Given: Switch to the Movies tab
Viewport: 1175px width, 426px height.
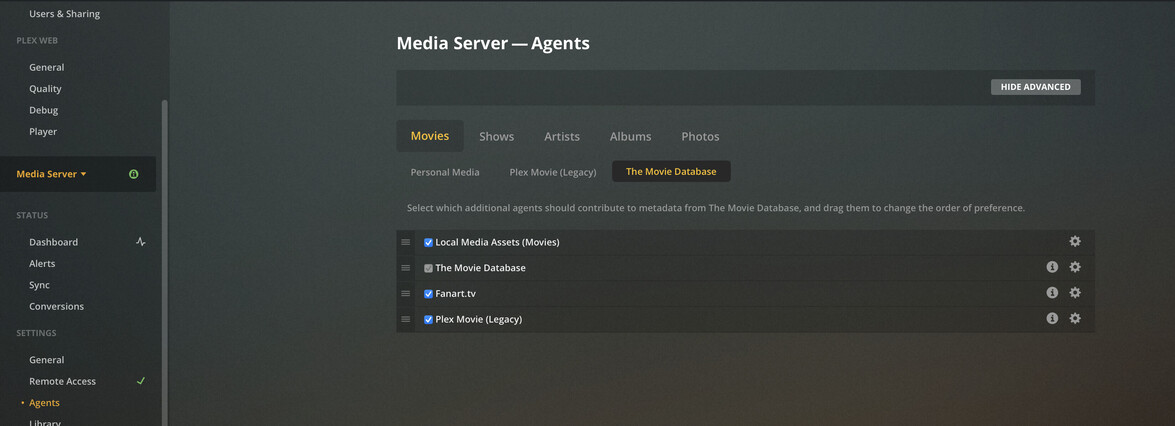Looking at the screenshot, I should coord(430,136).
